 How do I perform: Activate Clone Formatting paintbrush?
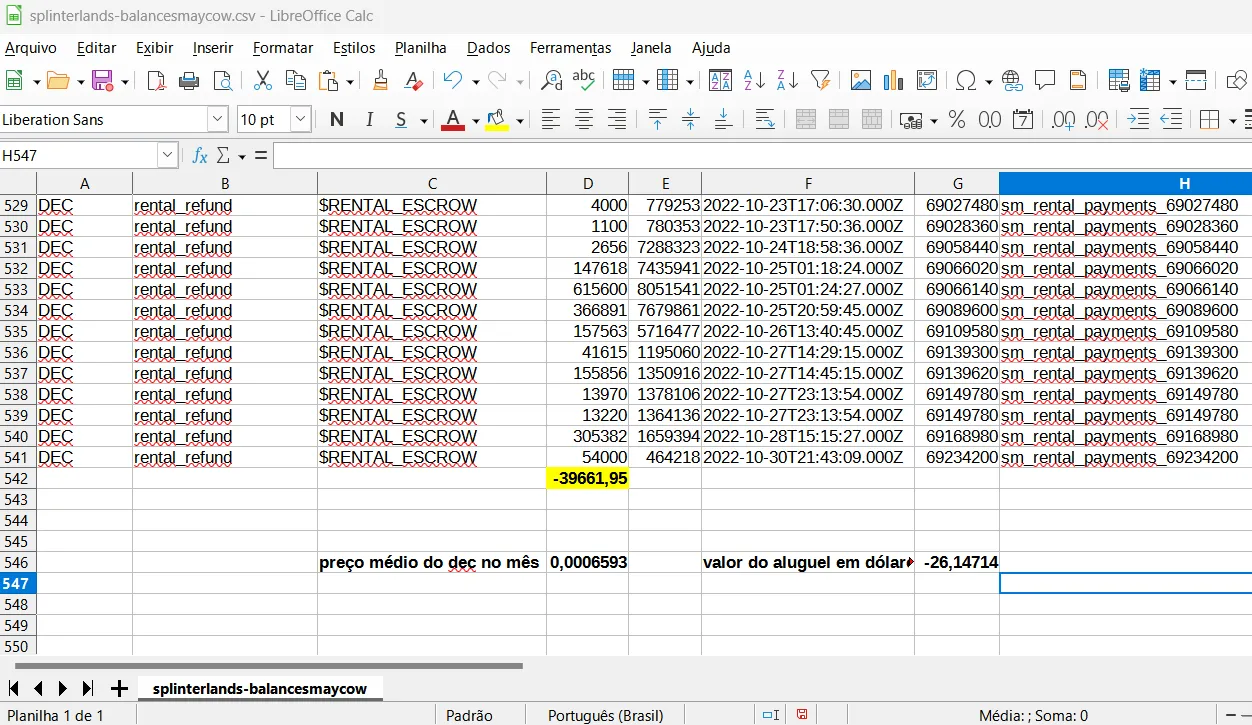pyautogui.click(x=380, y=81)
